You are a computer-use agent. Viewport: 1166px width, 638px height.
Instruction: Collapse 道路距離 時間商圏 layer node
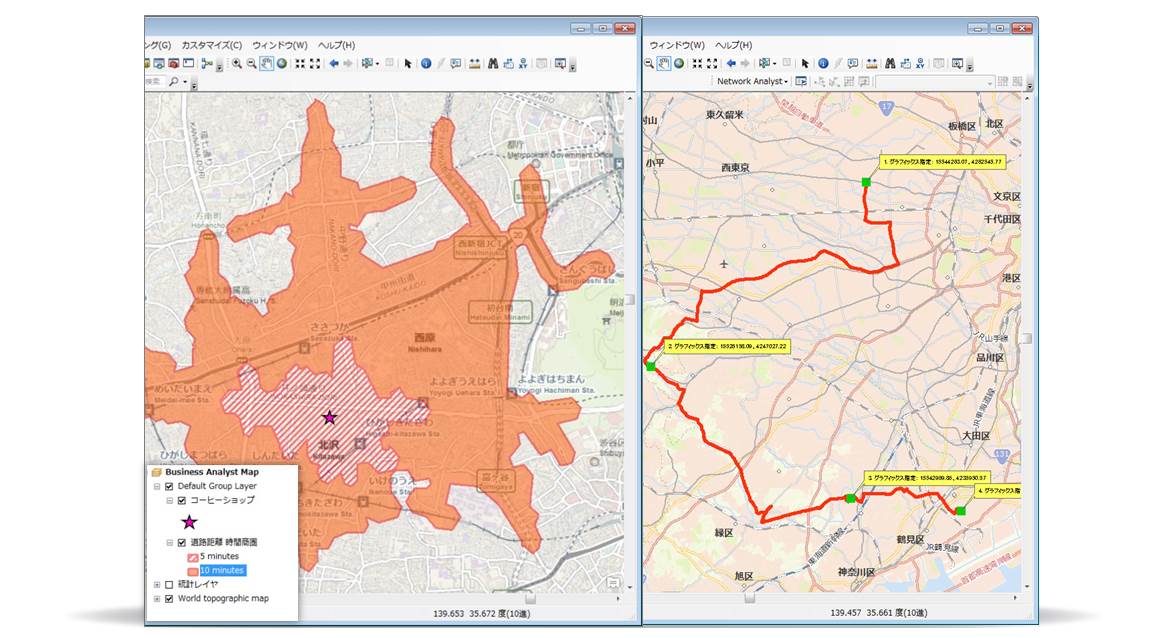[x=170, y=543]
